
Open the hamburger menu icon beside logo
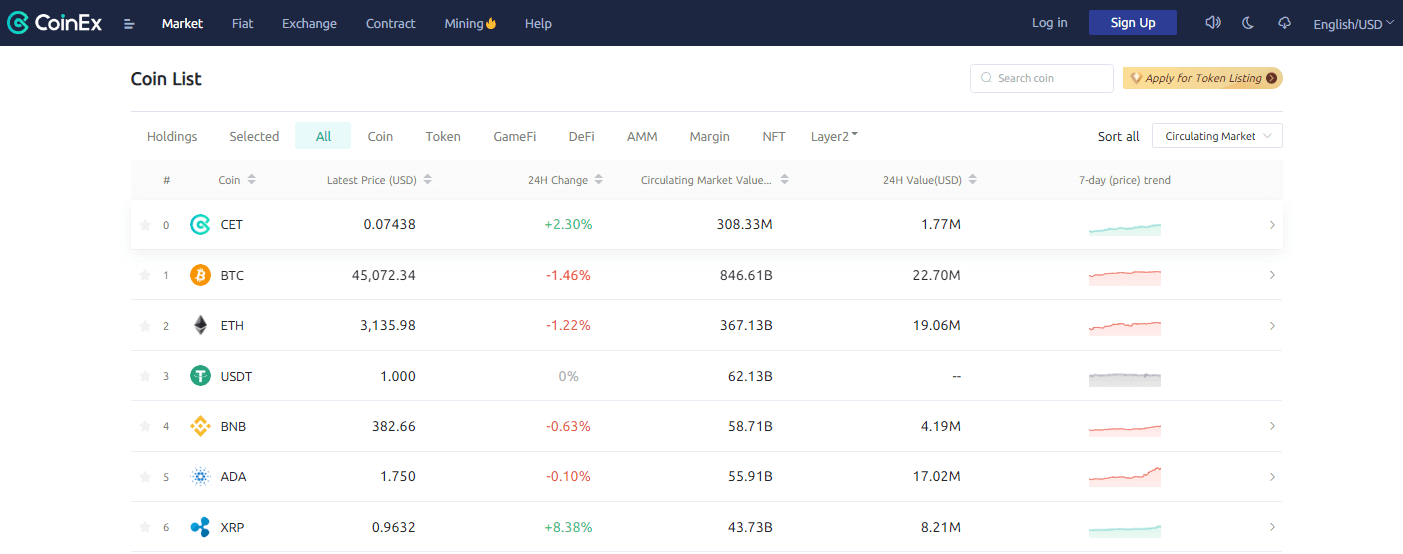(x=129, y=24)
